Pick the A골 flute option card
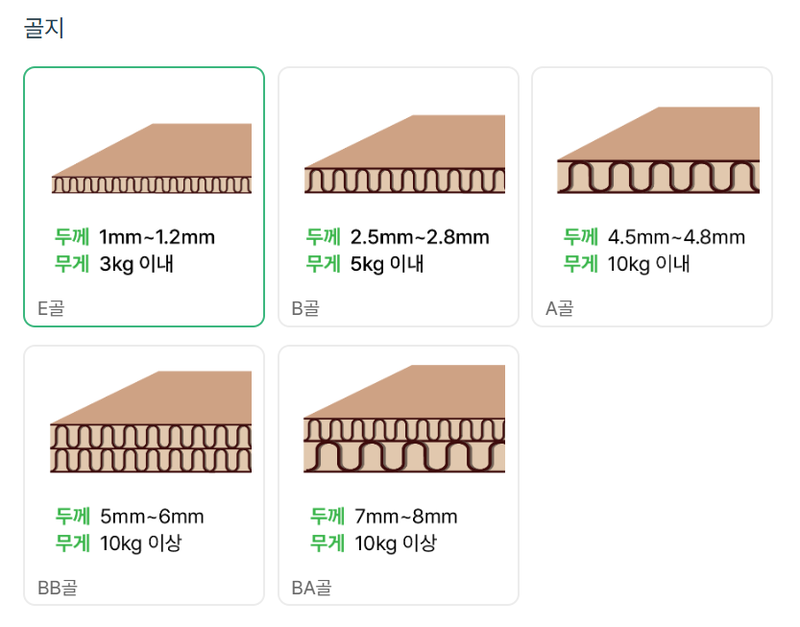Image resolution: width=800 pixels, height=627 pixels. tap(652, 196)
